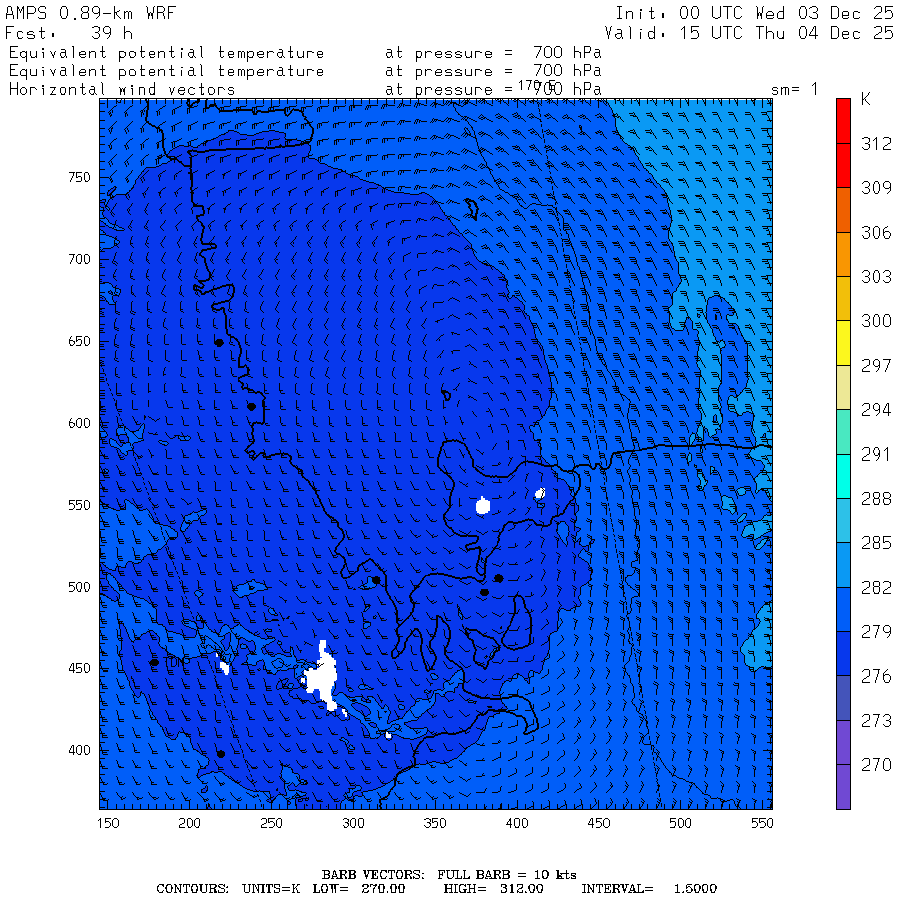Click the 'LOW= 270.00' legend value
The height and width of the screenshot is (900, 900).
click(359, 889)
